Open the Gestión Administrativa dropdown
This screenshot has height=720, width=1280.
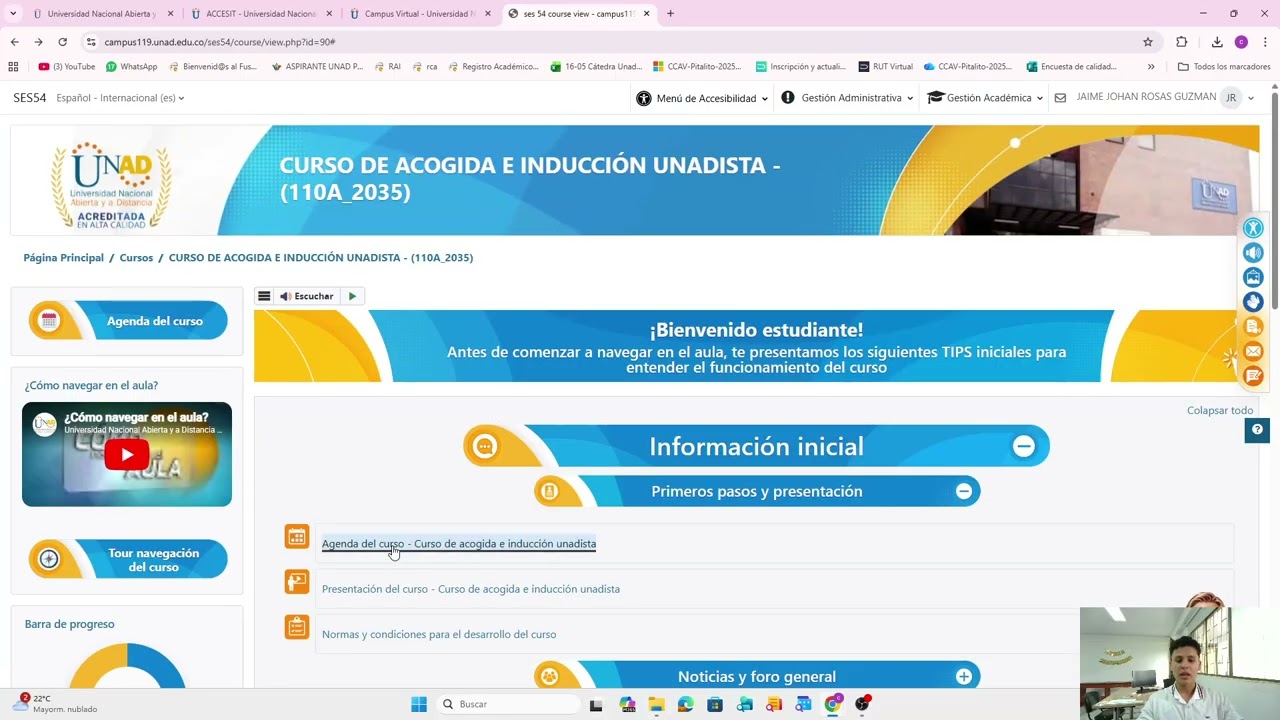[848, 98]
